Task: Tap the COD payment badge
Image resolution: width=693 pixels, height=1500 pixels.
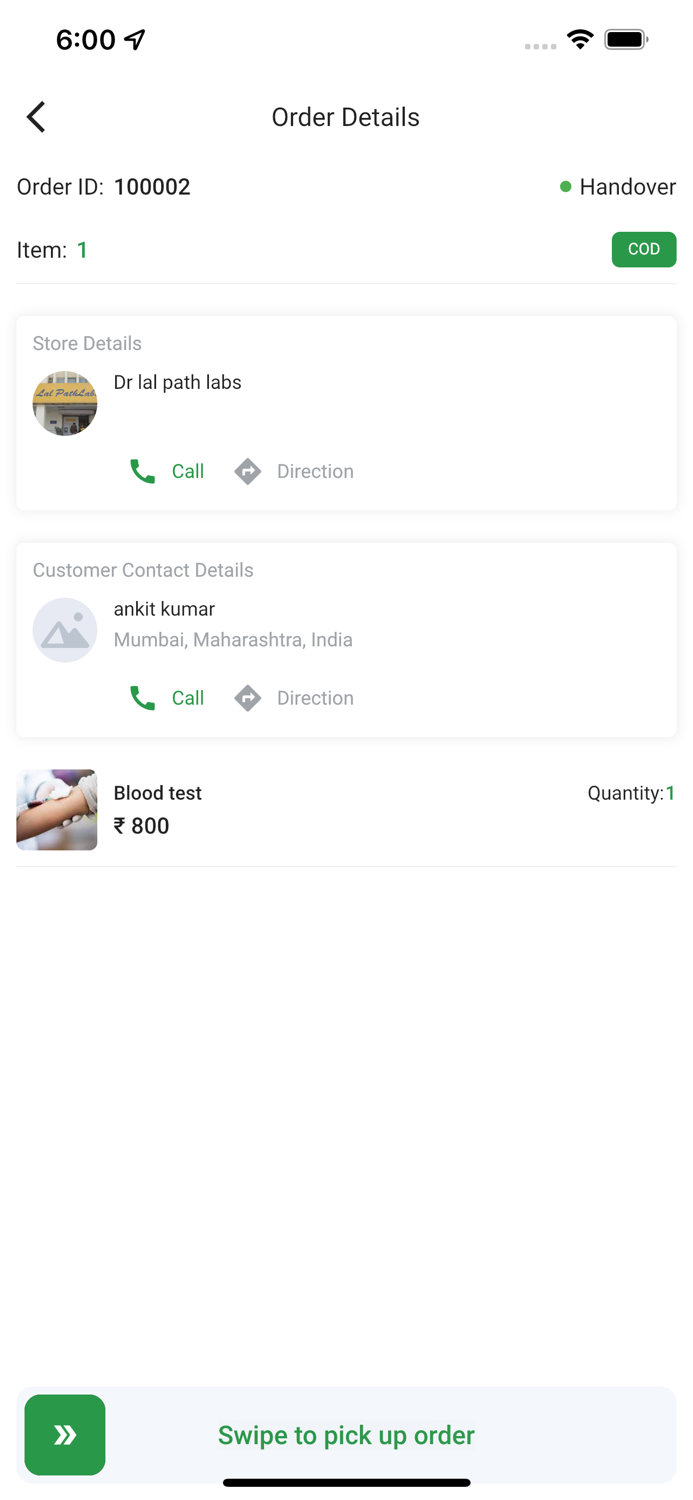Action: tap(644, 249)
